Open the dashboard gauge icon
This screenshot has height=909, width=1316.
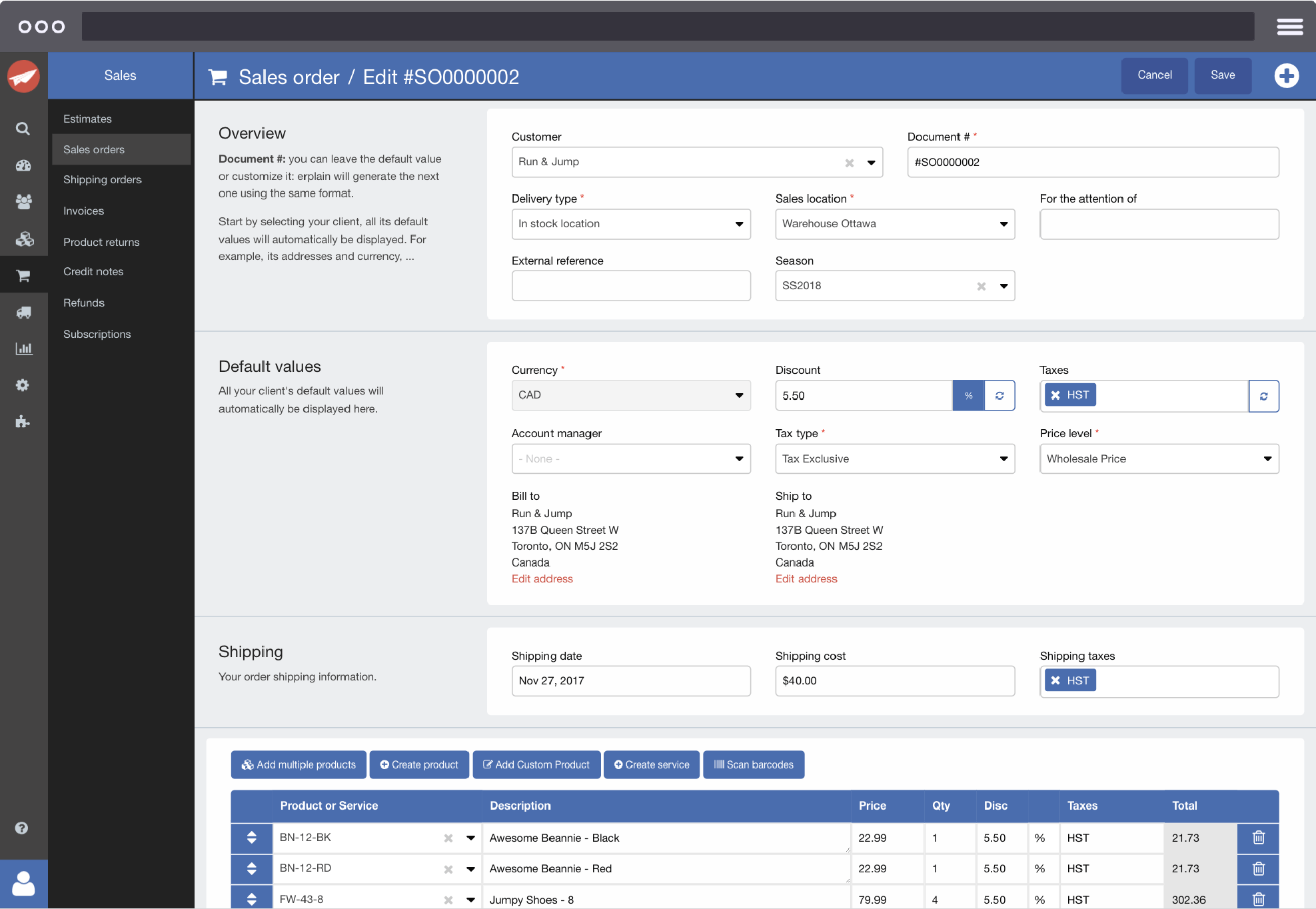coord(23,165)
